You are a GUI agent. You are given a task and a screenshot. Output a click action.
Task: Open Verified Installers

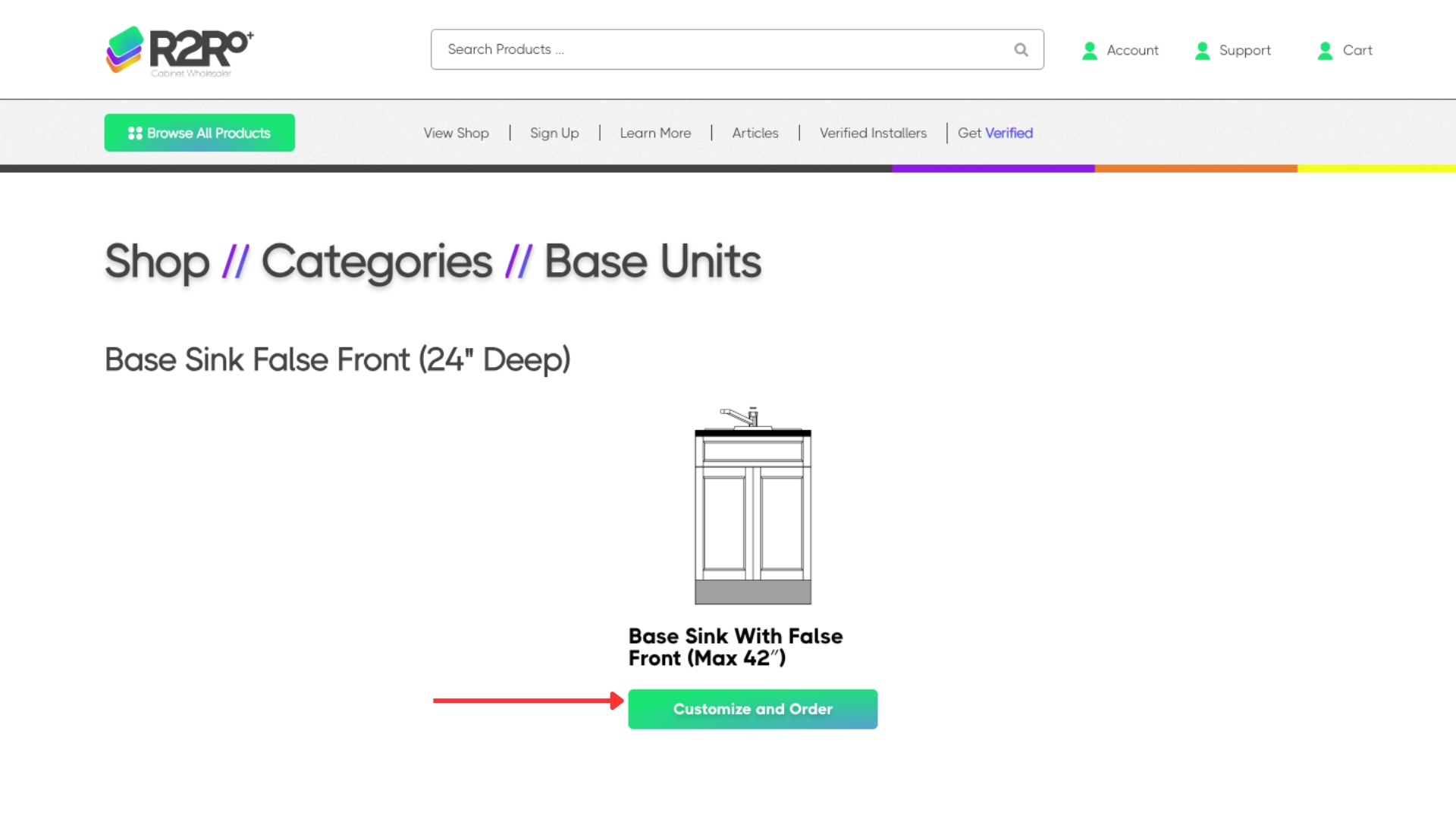pyautogui.click(x=873, y=133)
